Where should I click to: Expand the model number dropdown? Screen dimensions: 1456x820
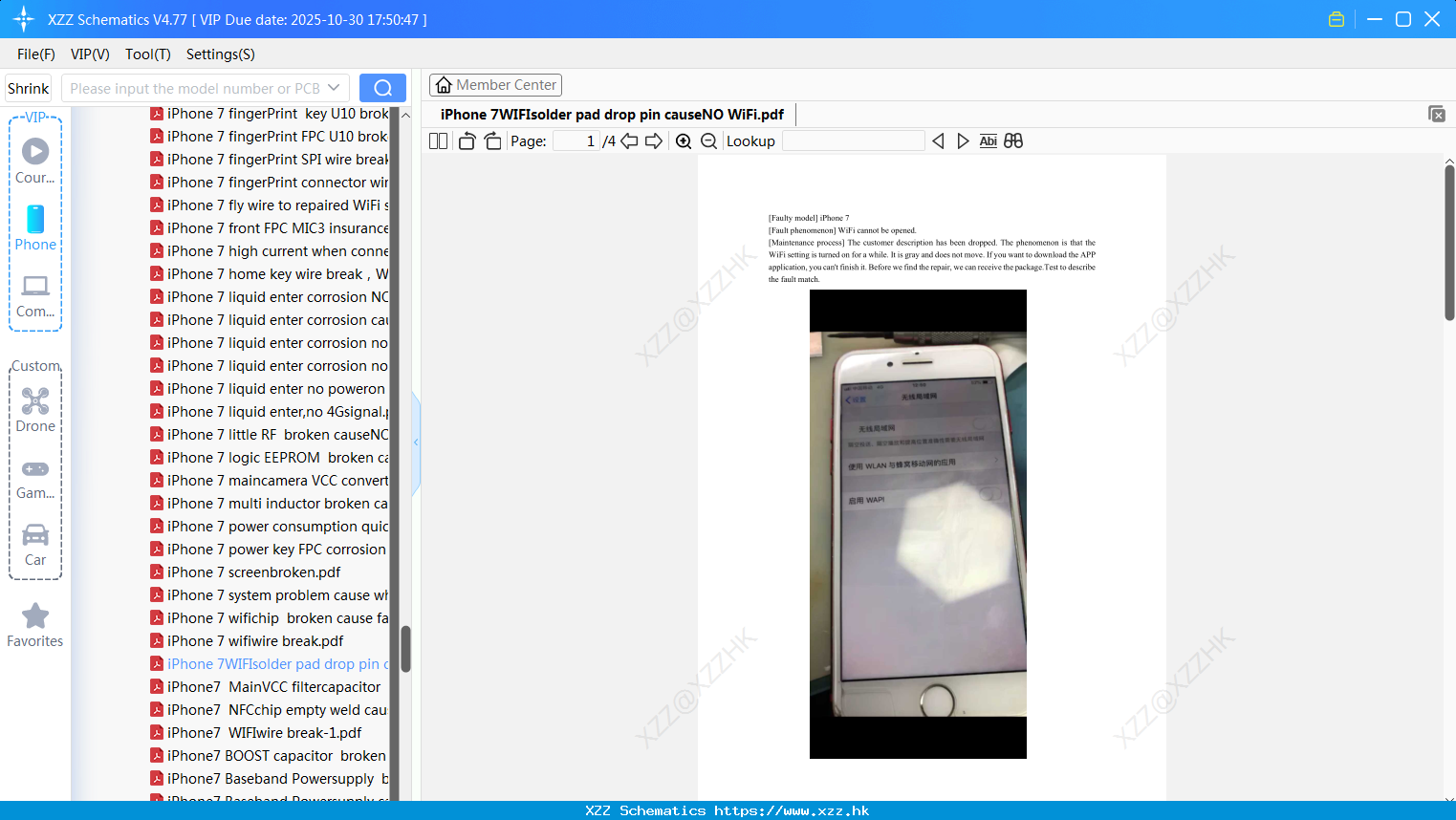point(334,88)
